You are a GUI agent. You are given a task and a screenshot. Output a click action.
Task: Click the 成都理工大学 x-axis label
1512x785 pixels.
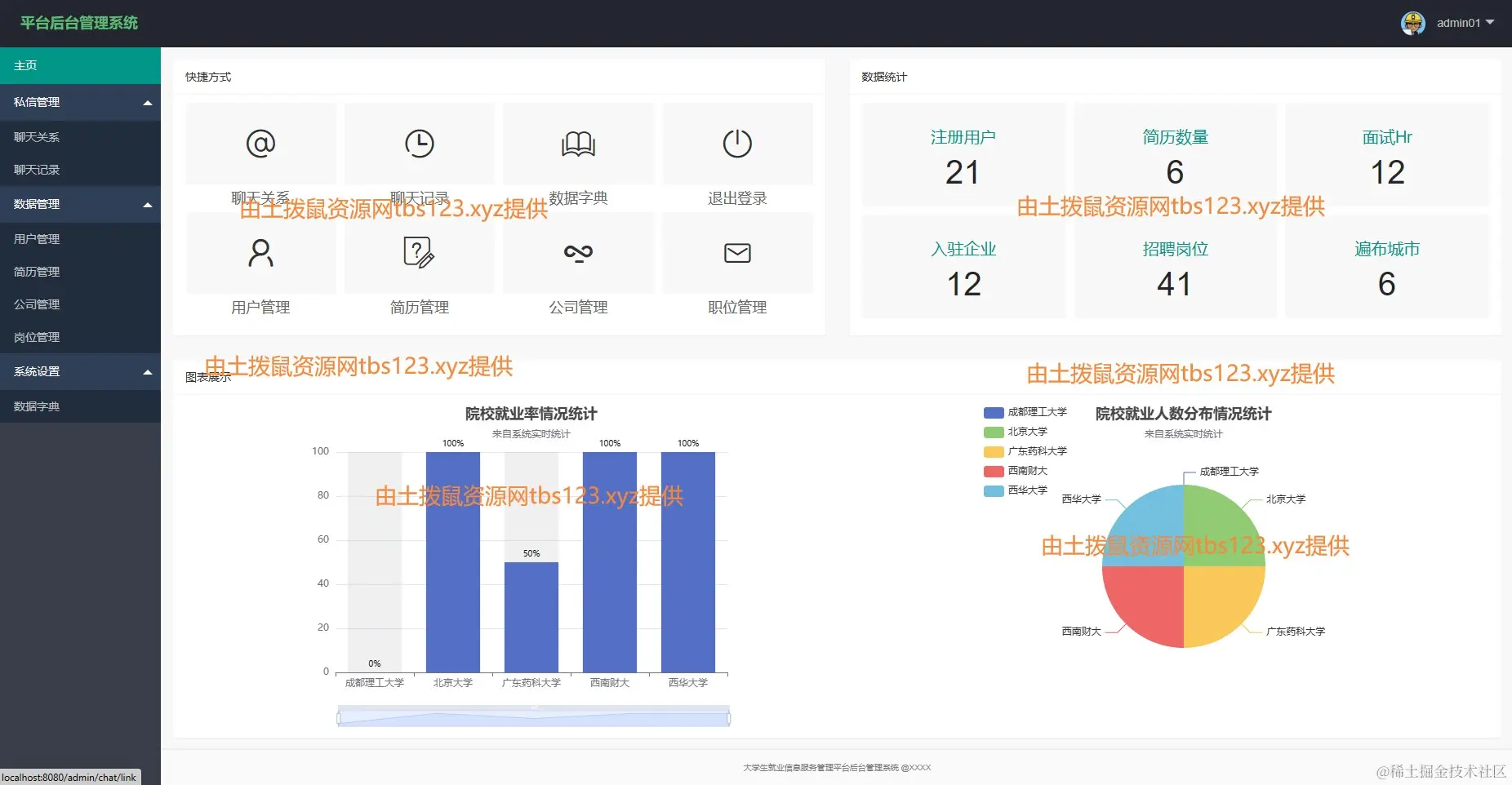(375, 683)
